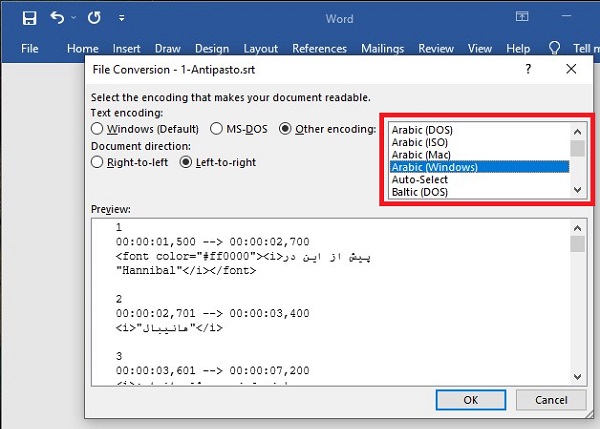Click the Tell me search box
This screenshot has width=600, height=429.
pos(586,49)
